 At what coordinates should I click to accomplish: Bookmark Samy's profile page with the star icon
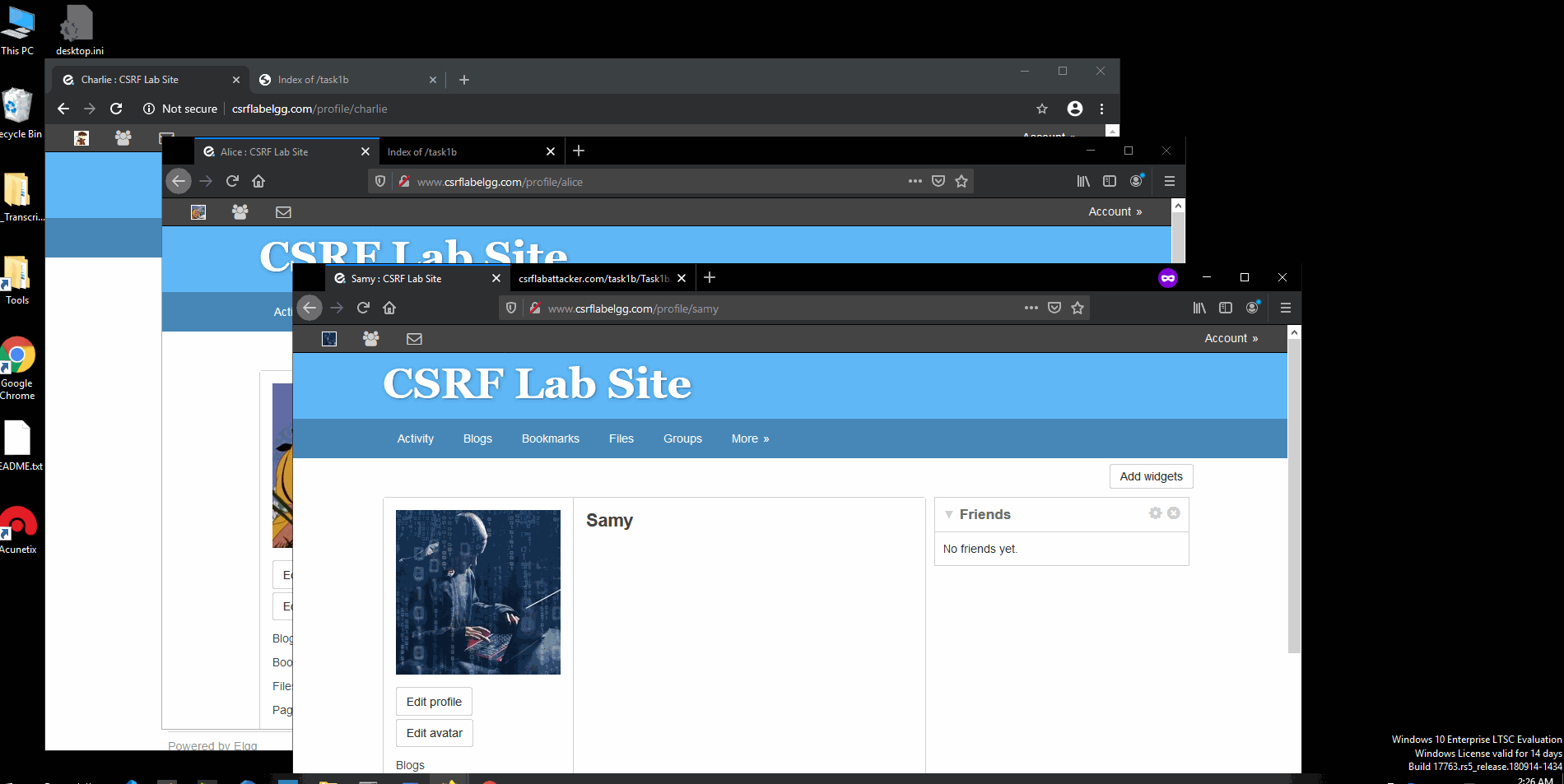pos(1078,308)
